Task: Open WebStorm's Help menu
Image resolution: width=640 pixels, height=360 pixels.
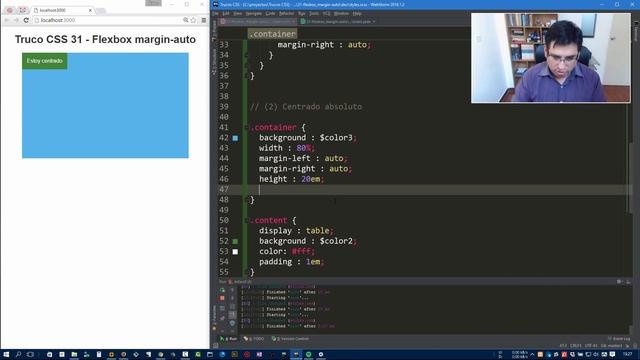Action: click(357, 13)
